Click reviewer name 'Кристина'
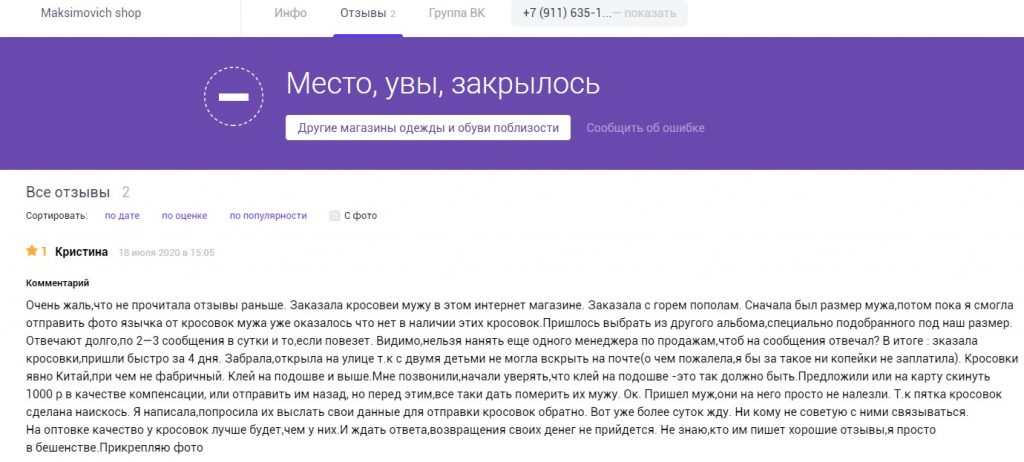Image resolution: width=1024 pixels, height=462 pixels. click(82, 252)
